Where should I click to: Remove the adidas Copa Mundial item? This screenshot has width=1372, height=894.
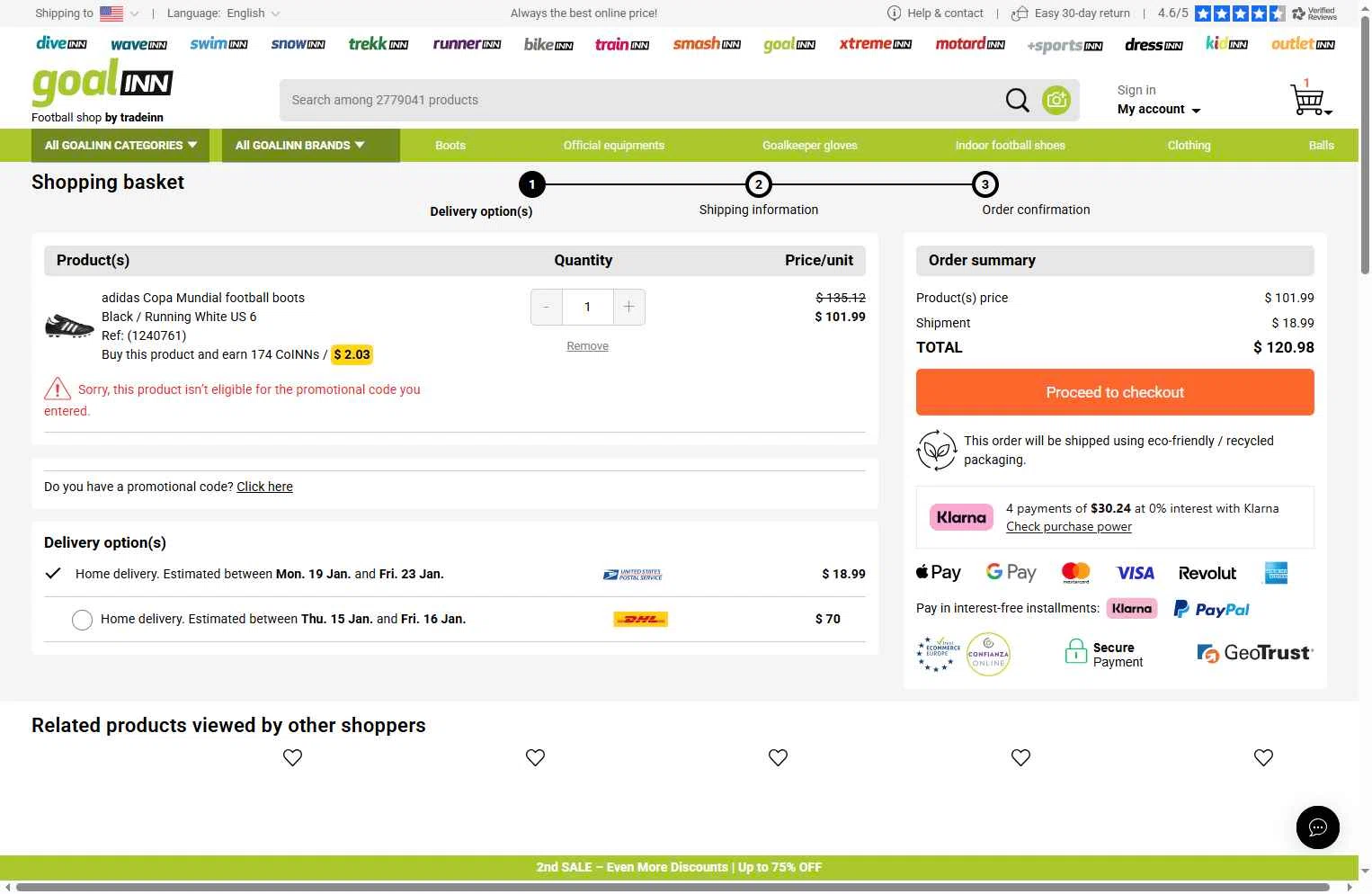tap(587, 346)
